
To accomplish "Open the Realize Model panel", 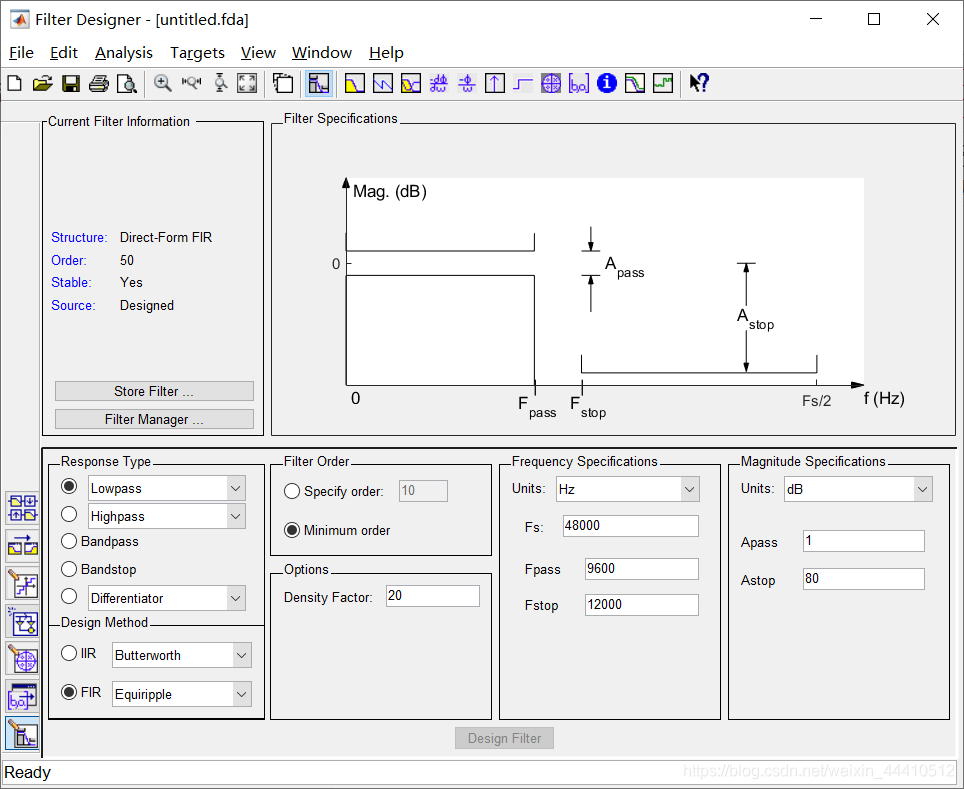I will [22, 621].
